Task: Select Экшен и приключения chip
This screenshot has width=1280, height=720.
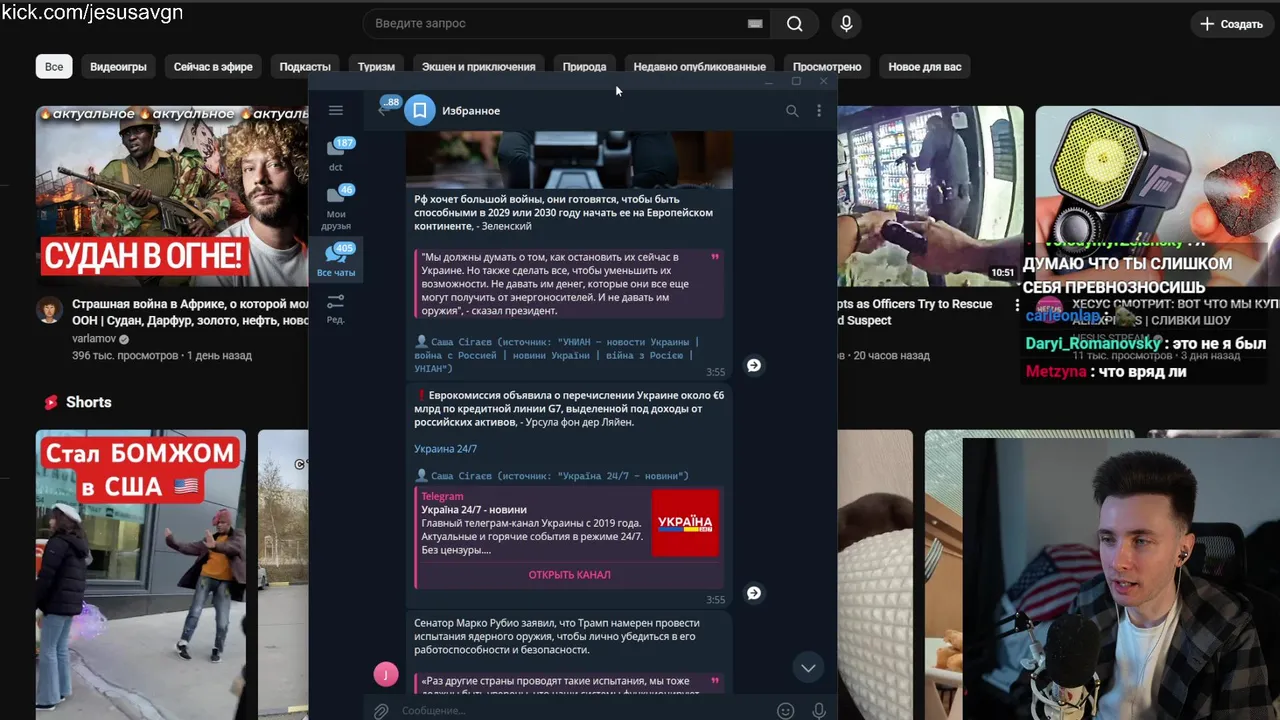Action: pyautogui.click(x=478, y=66)
